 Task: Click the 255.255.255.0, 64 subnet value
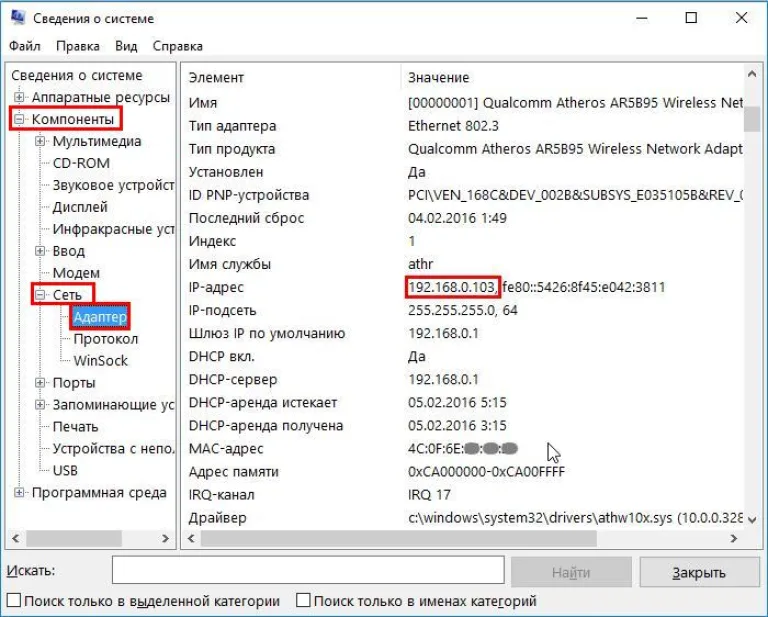(463, 310)
